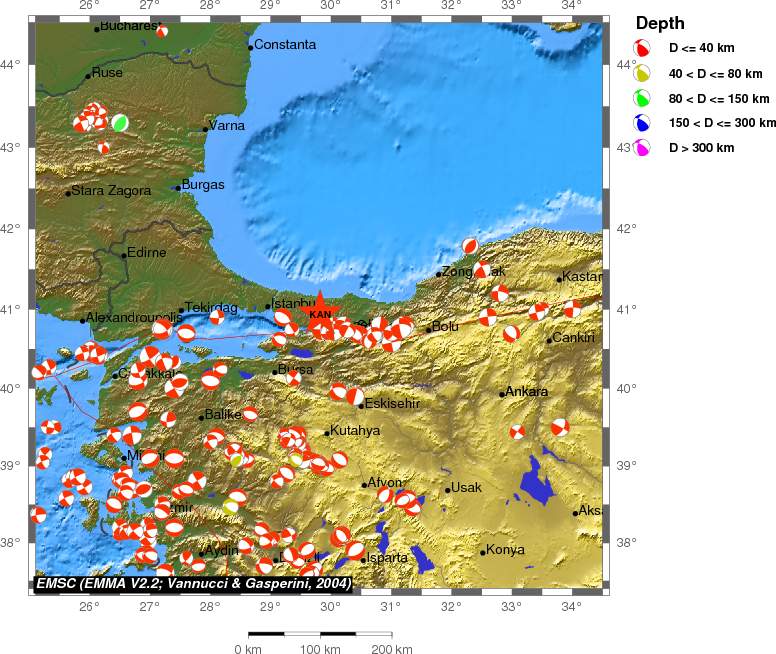Click the Afyon city label
The height and width of the screenshot is (654, 776).
click(x=385, y=482)
